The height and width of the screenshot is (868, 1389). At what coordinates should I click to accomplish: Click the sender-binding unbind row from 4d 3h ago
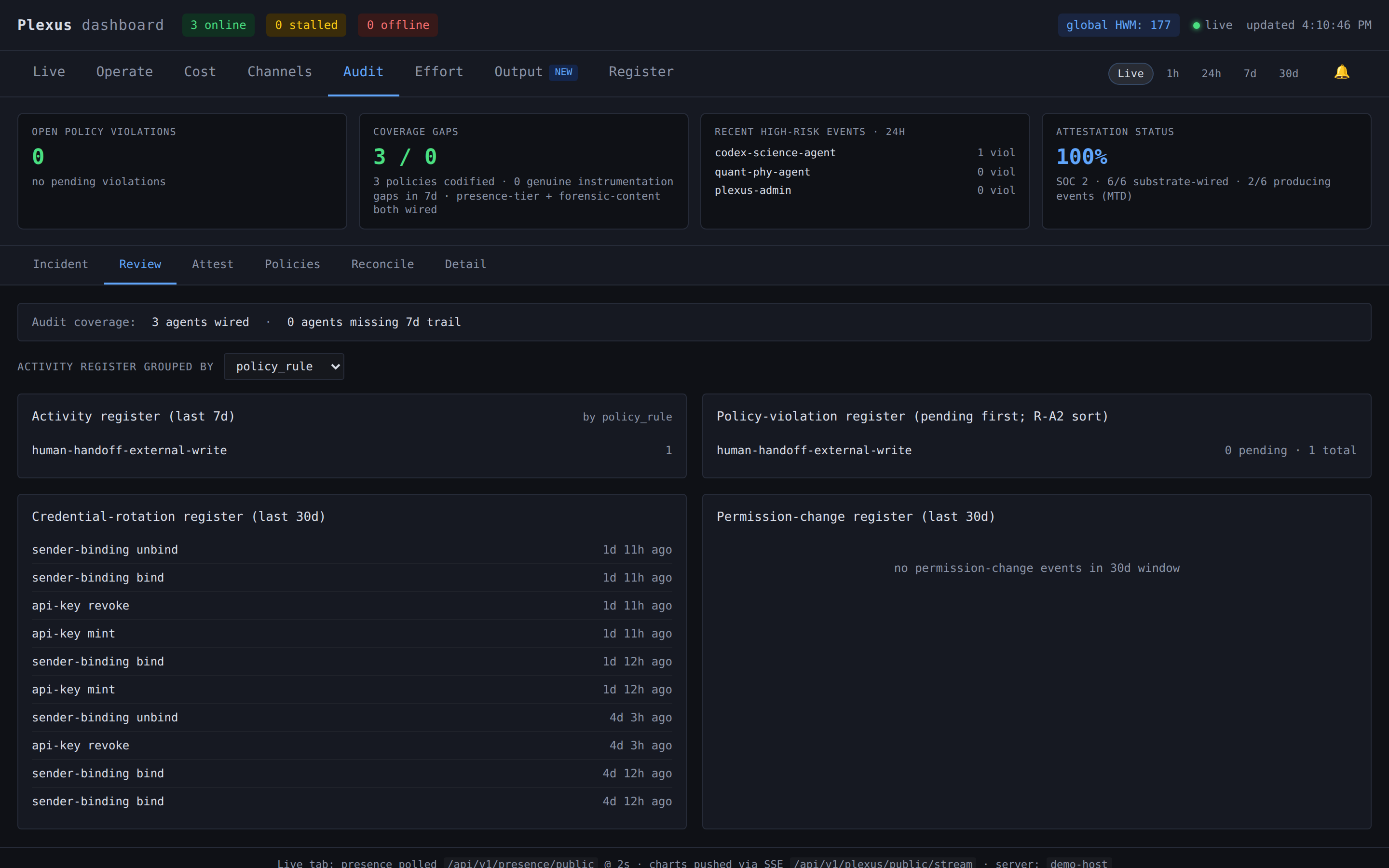coord(352,718)
